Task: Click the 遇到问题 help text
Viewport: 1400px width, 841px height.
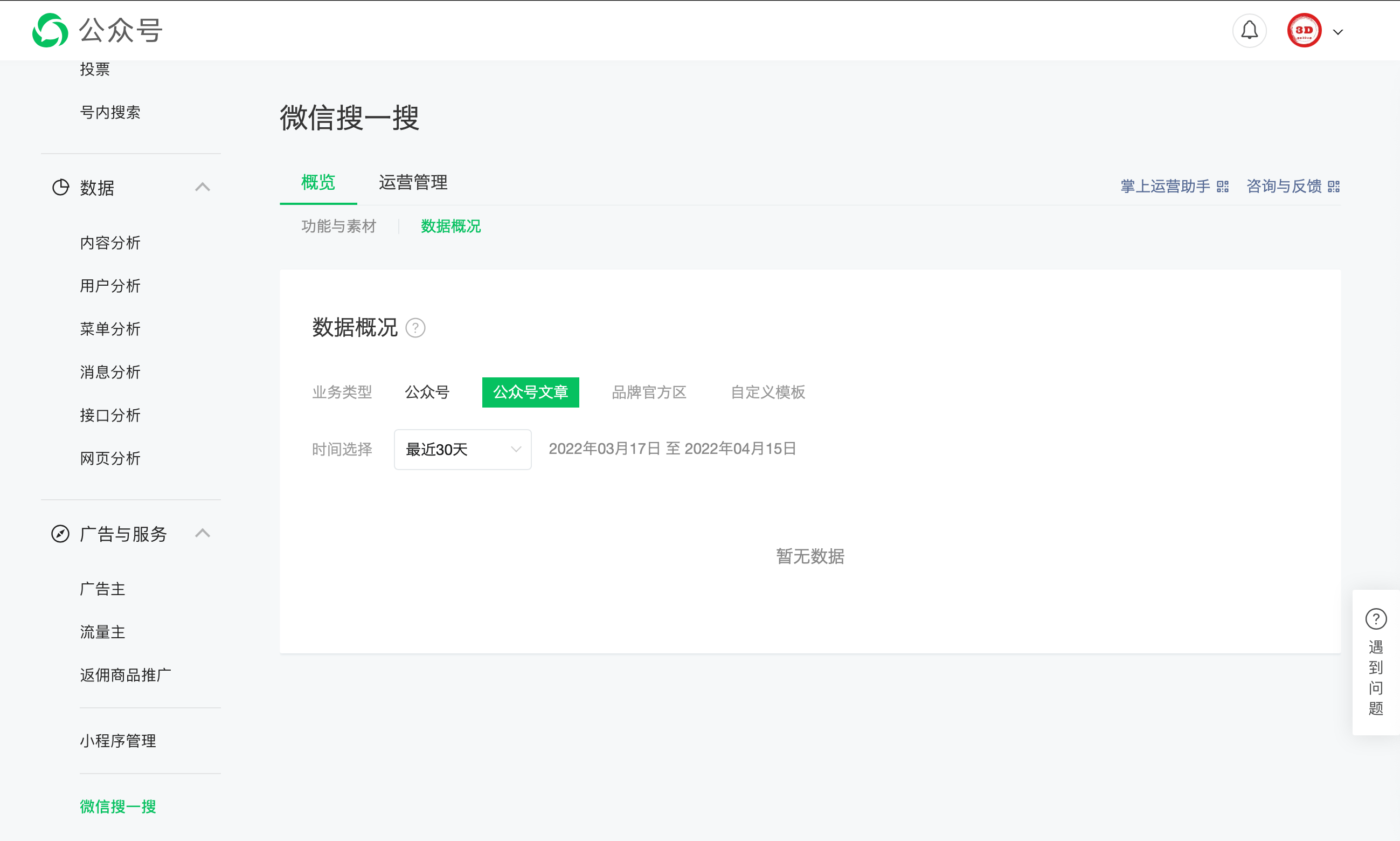Action: pyautogui.click(x=1376, y=678)
